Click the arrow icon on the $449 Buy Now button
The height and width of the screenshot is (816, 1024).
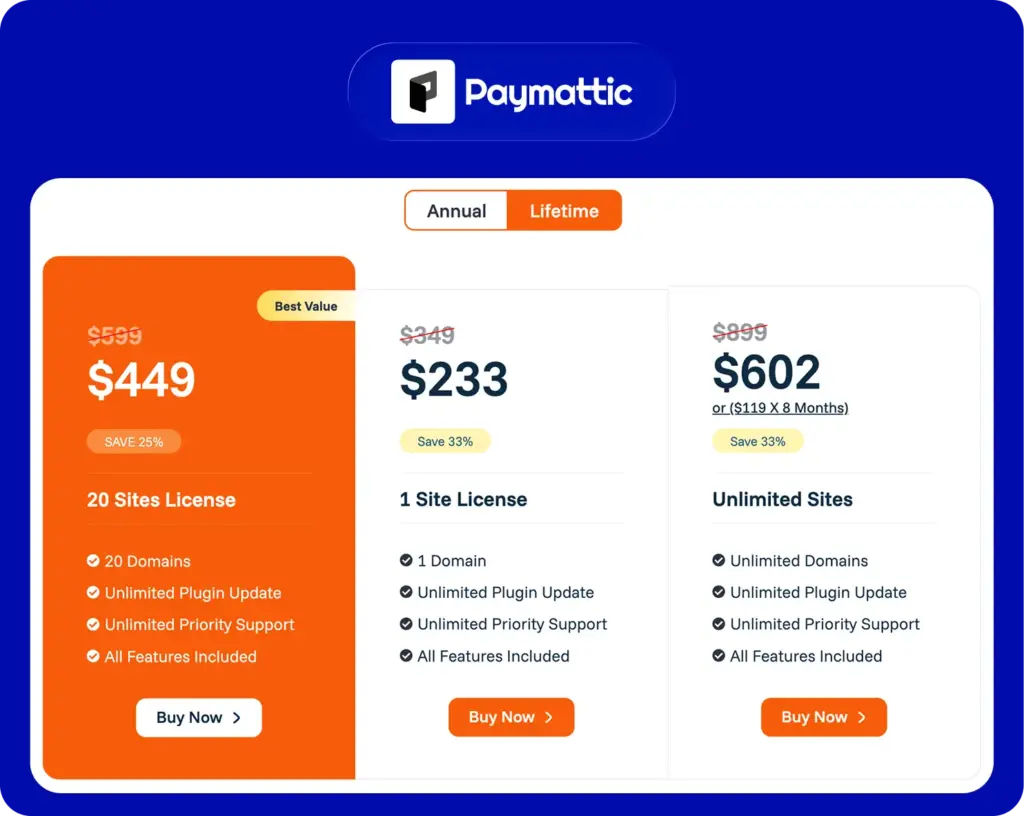[x=237, y=717]
